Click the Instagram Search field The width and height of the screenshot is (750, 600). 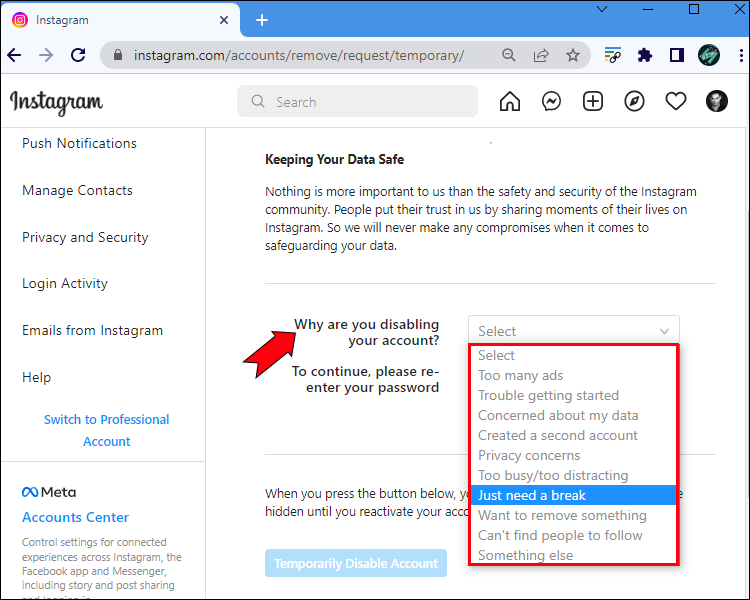357,101
